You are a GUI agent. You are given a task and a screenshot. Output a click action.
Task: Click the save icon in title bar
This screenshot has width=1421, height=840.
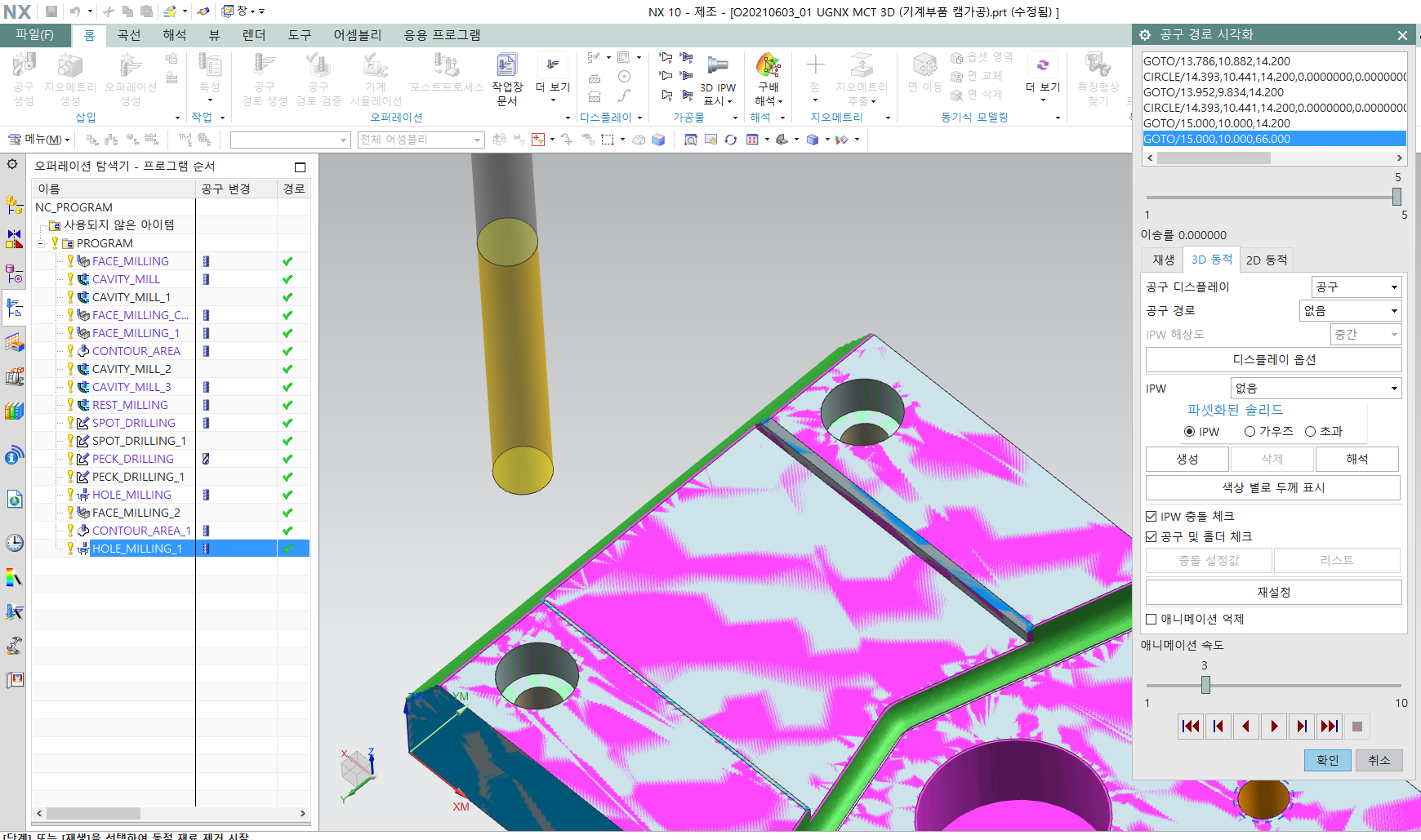point(51,11)
